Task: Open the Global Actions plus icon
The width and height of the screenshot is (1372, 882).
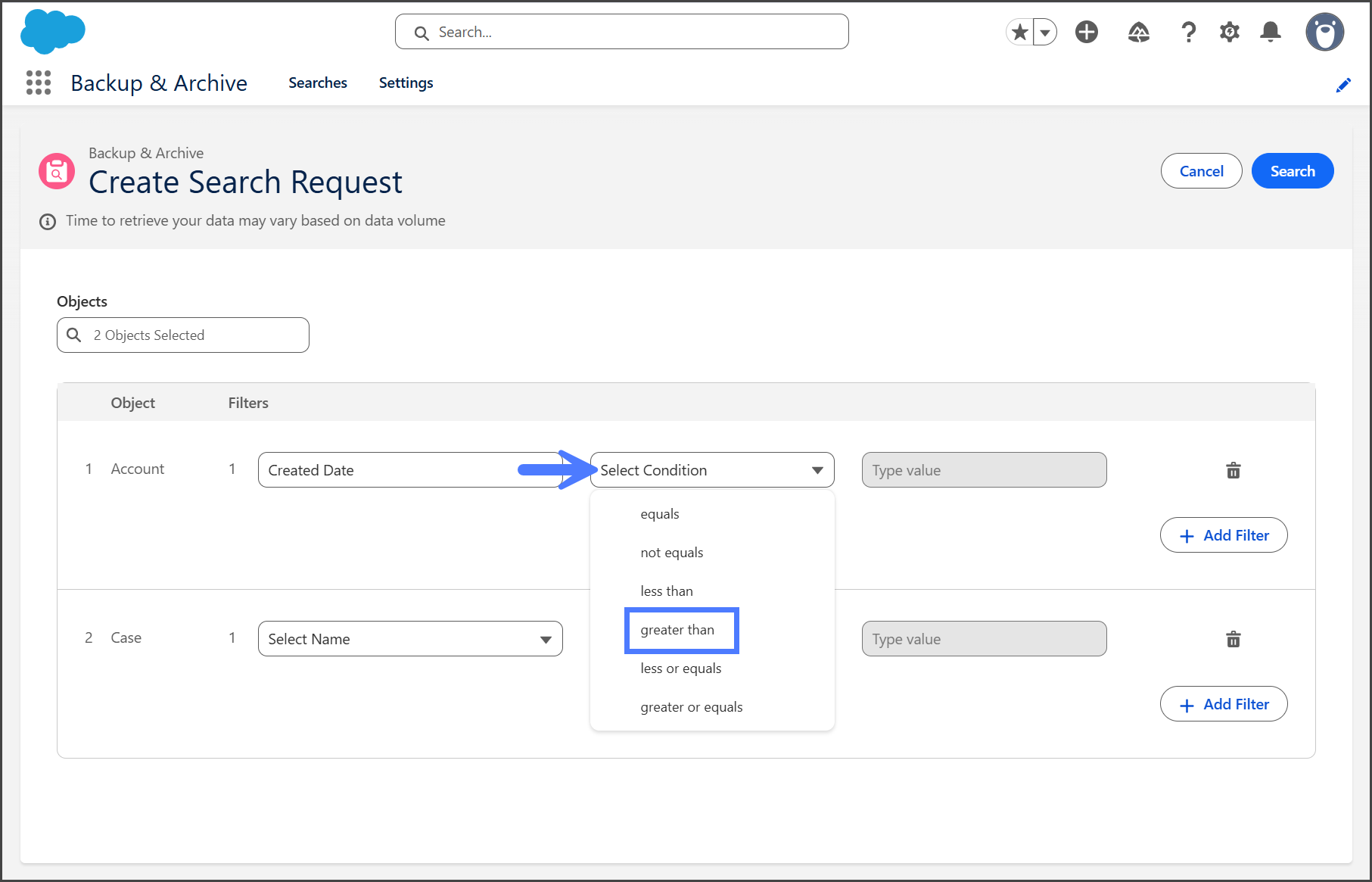Action: point(1087,32)
